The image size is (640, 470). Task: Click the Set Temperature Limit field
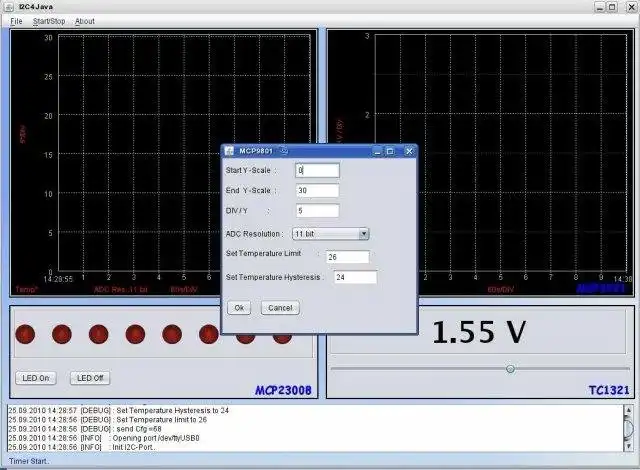click(x=347, y=257)
